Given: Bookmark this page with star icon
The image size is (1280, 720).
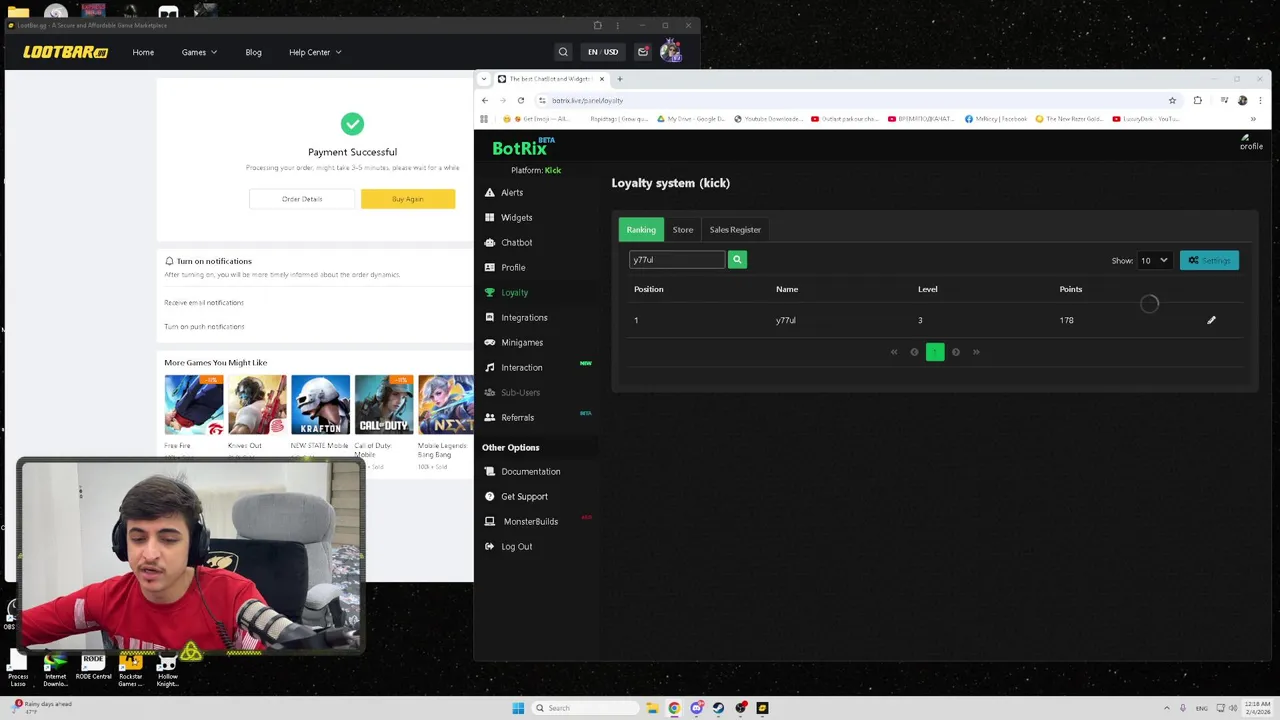Looking at the screenshot, I should pos(1172,100).
